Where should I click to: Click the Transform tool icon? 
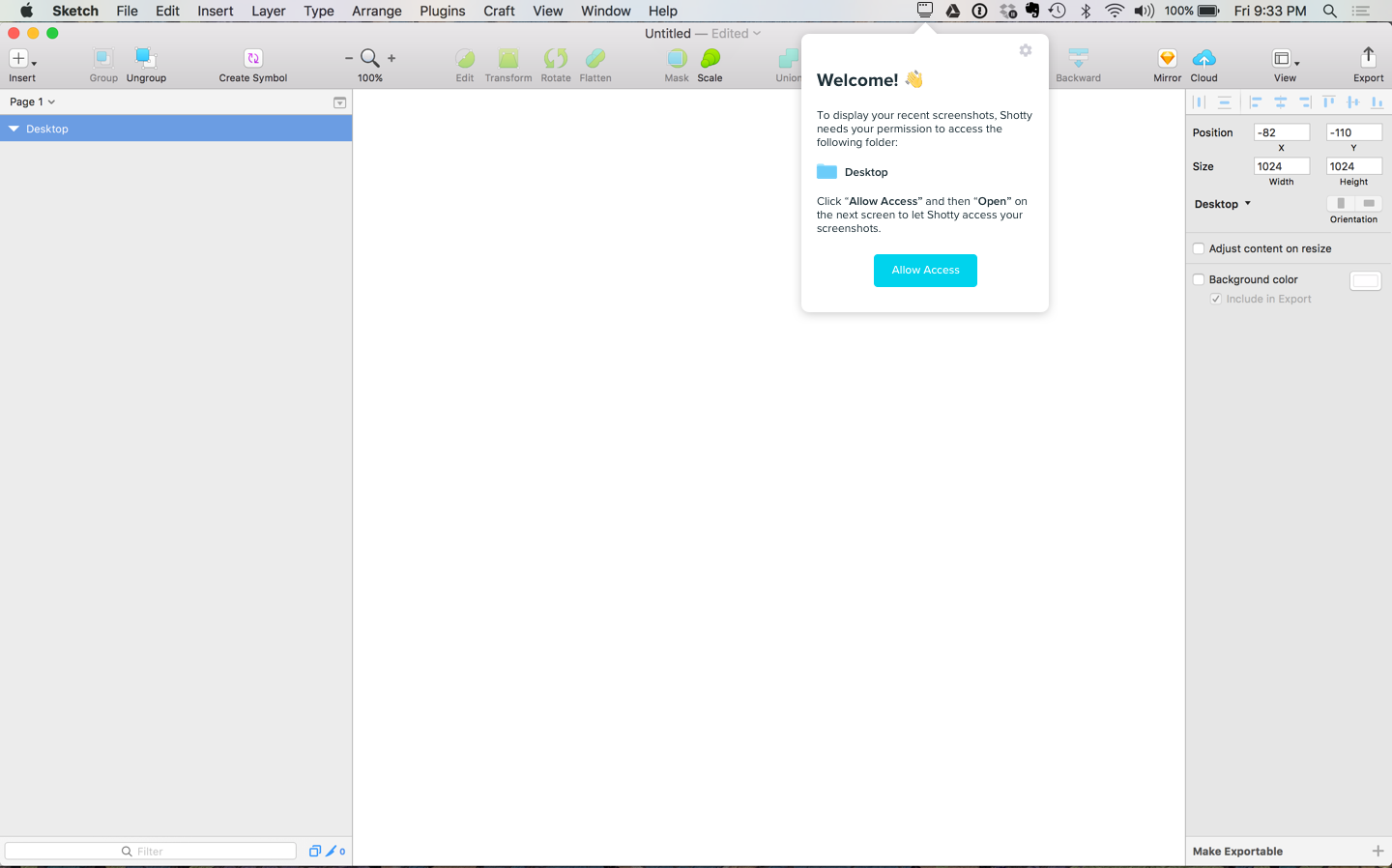[x=508, y=58]
